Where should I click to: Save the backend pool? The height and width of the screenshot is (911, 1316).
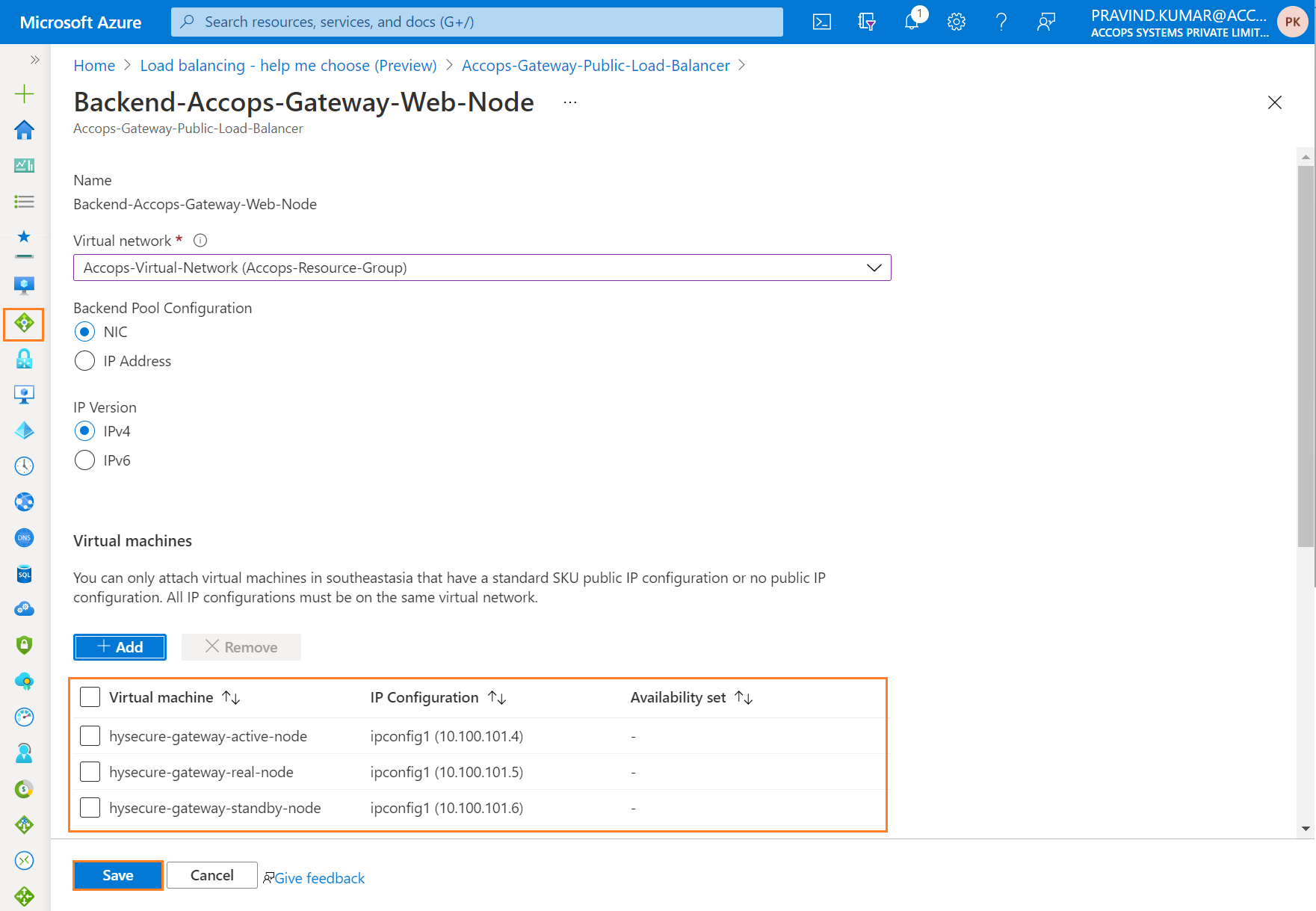coord(118,875)
